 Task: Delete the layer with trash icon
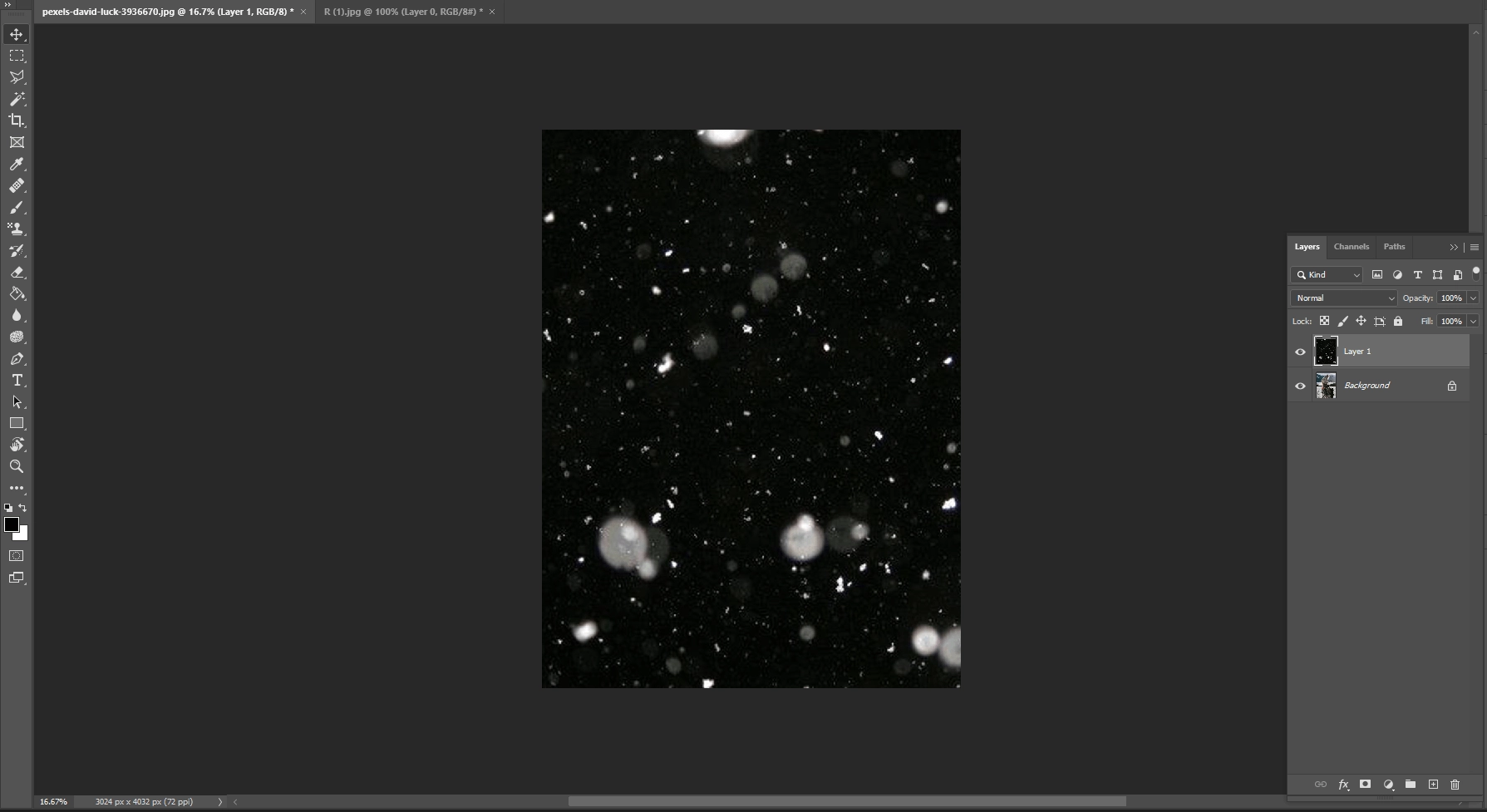(1455, 784)
